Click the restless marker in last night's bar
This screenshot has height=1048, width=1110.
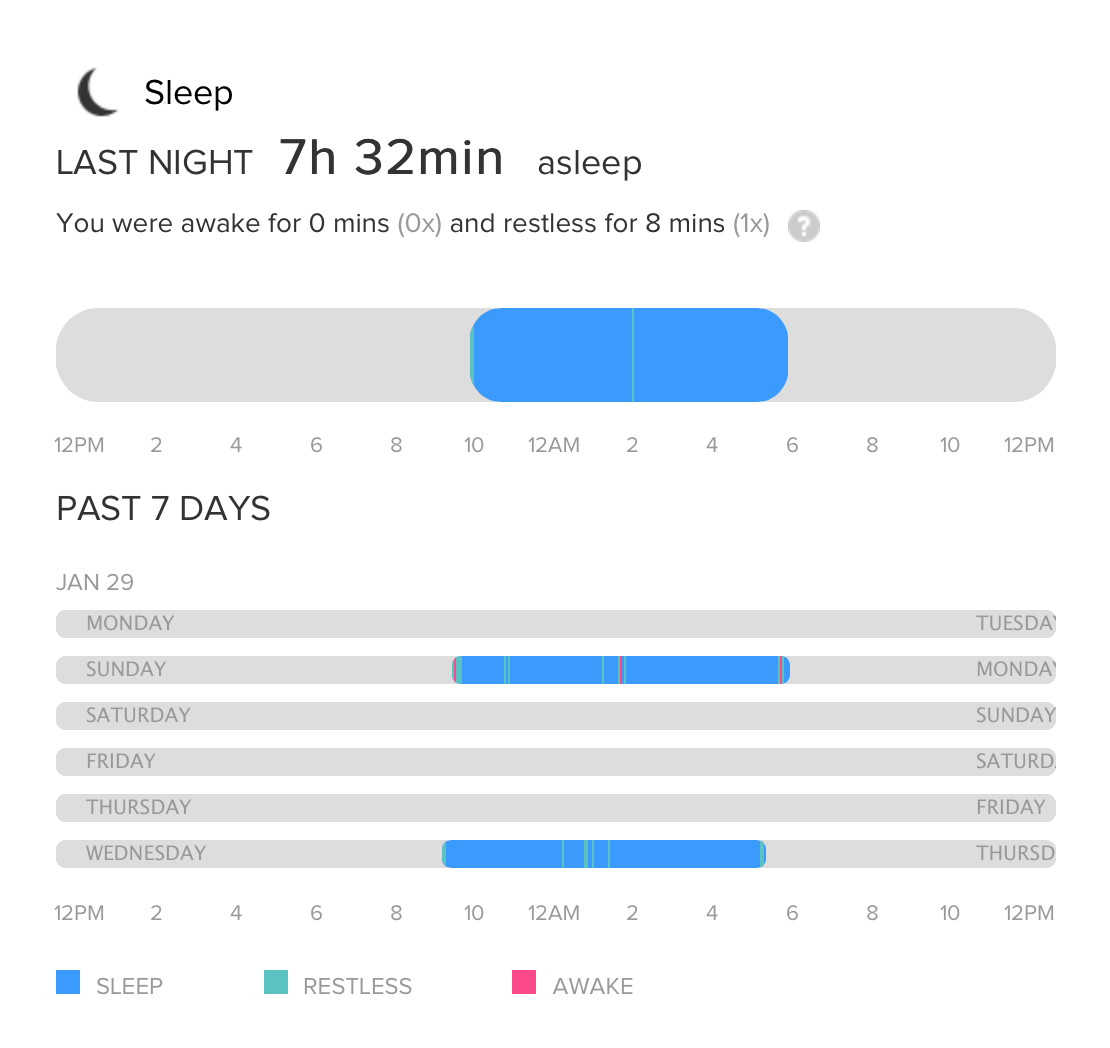pyautogui.click(x=633, y=355)
